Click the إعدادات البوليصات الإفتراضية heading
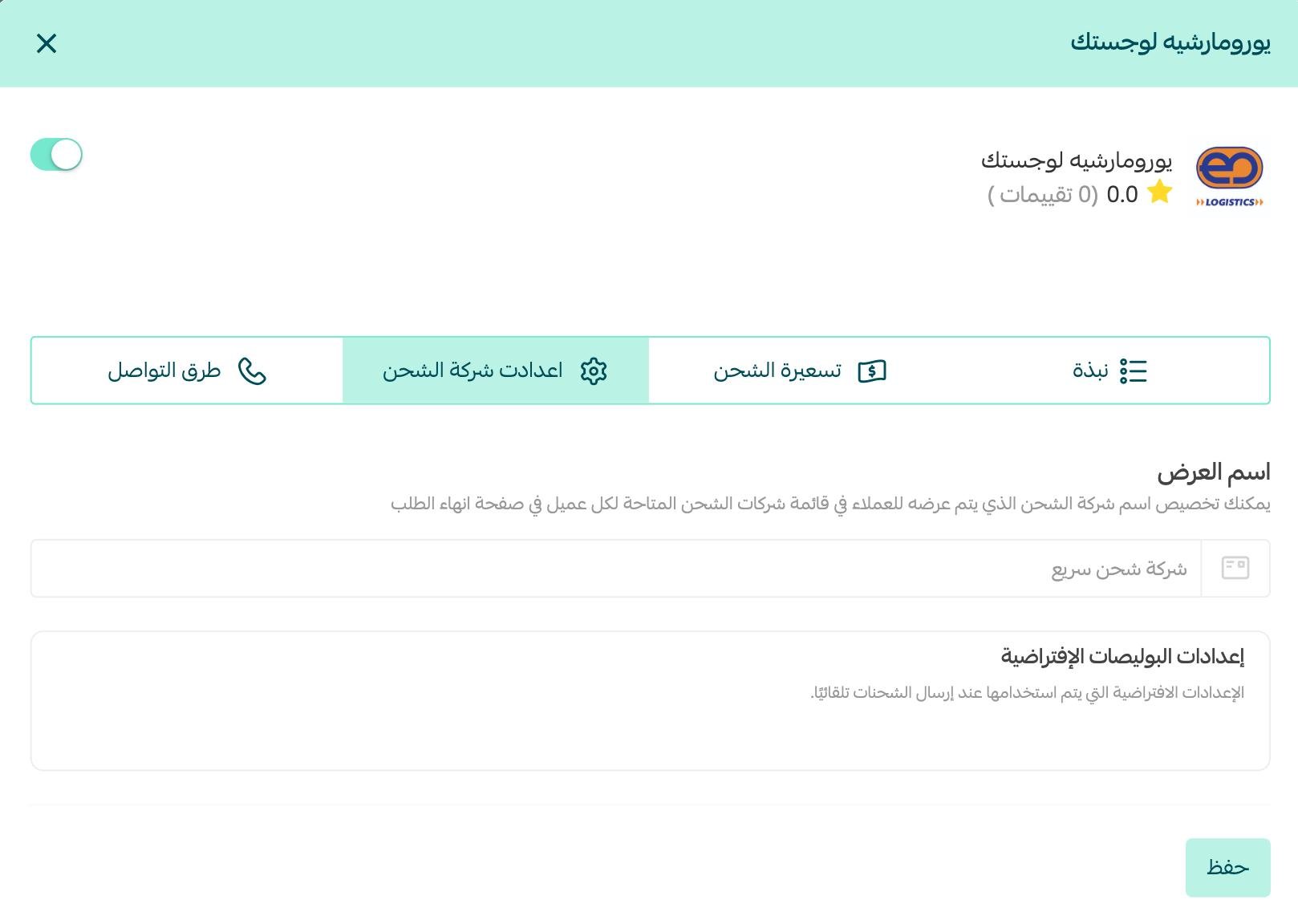This screenshot has width=1298, height=924. coord(1122,656)
